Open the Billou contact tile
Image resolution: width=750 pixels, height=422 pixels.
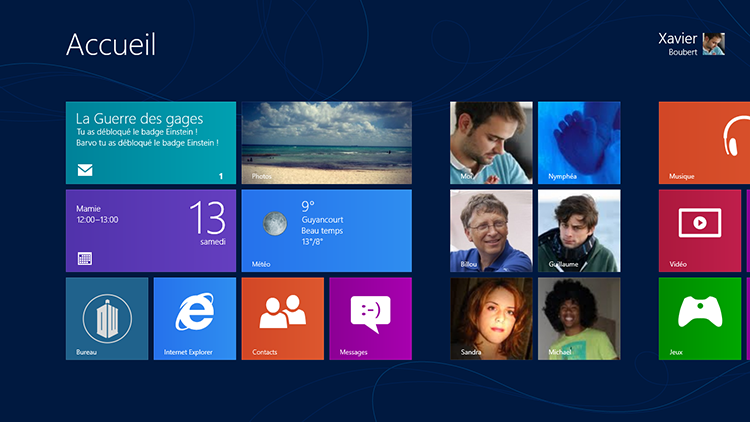pyautogui.click(x=491, y=231)
